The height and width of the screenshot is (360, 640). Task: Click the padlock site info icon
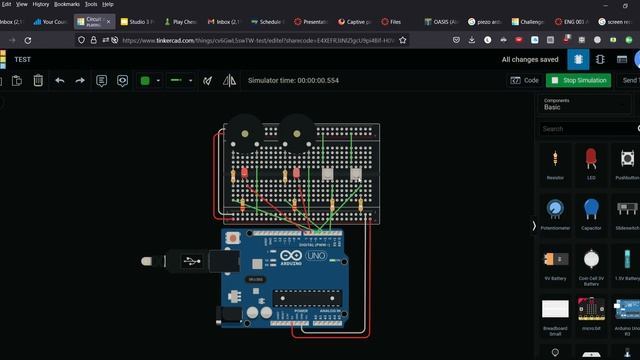[x=93, y=40]
